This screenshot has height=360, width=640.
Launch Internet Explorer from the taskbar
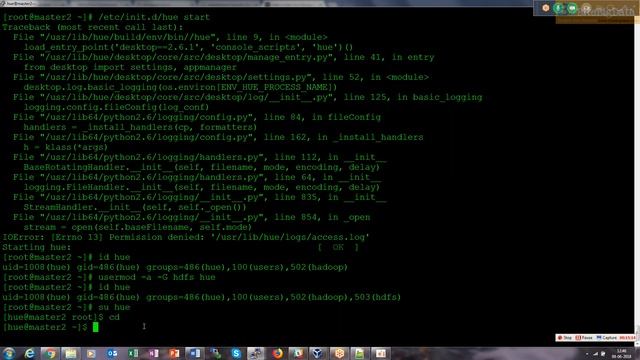(30, 353)
